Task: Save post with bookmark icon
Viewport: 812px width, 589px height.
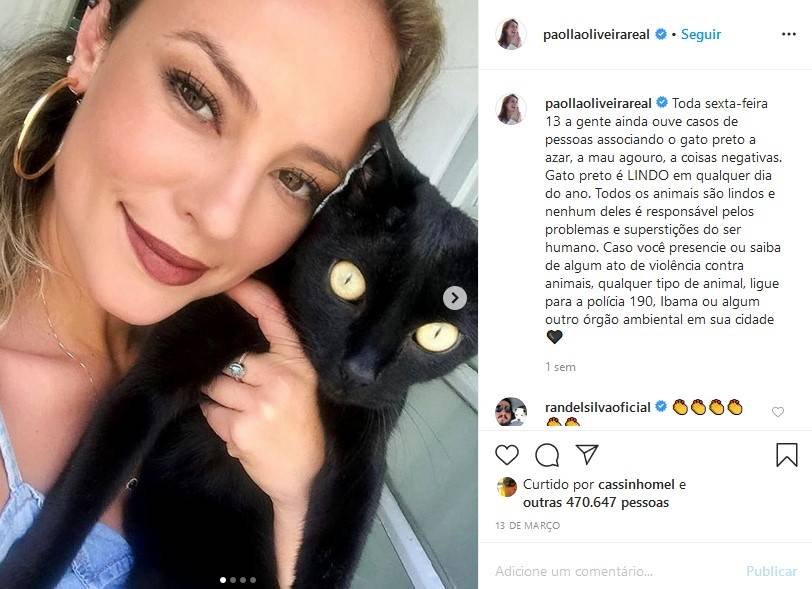Action: tap(787, 455)
